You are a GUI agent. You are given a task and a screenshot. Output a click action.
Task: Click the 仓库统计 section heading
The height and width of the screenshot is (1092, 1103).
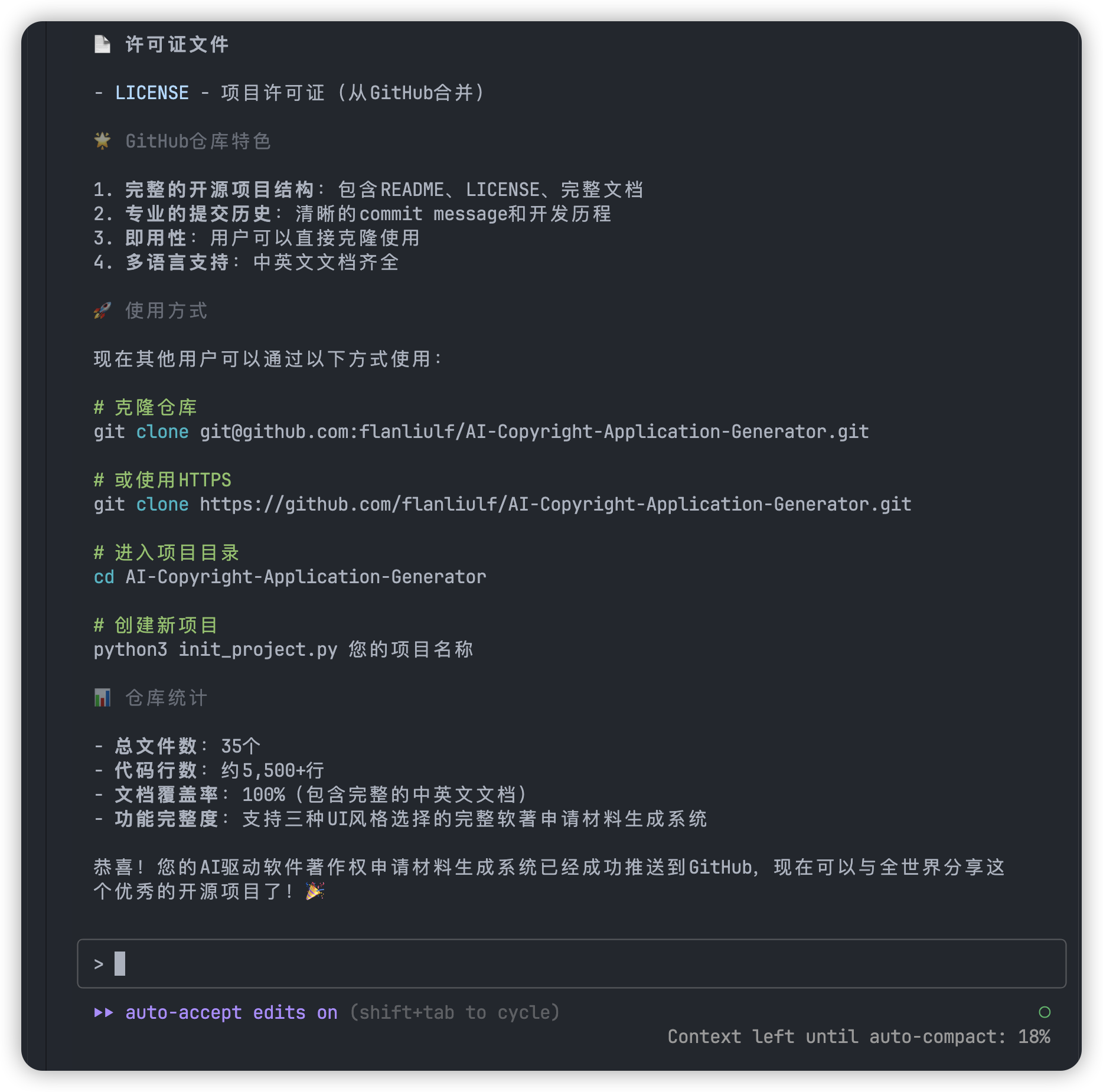(166, 698)
